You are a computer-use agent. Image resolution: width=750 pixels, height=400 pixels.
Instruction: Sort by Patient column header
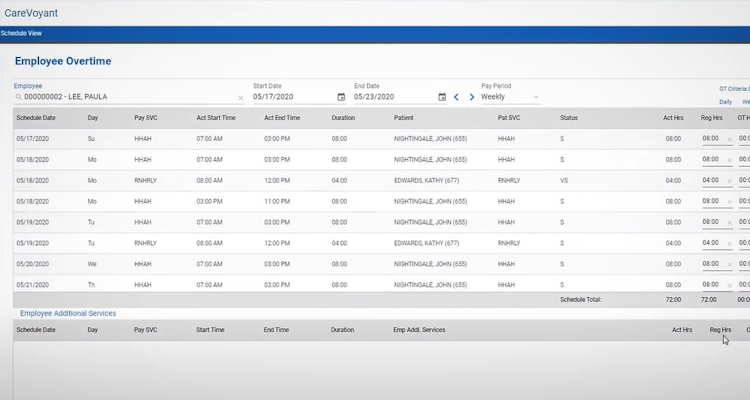click(x=404, y=118)
